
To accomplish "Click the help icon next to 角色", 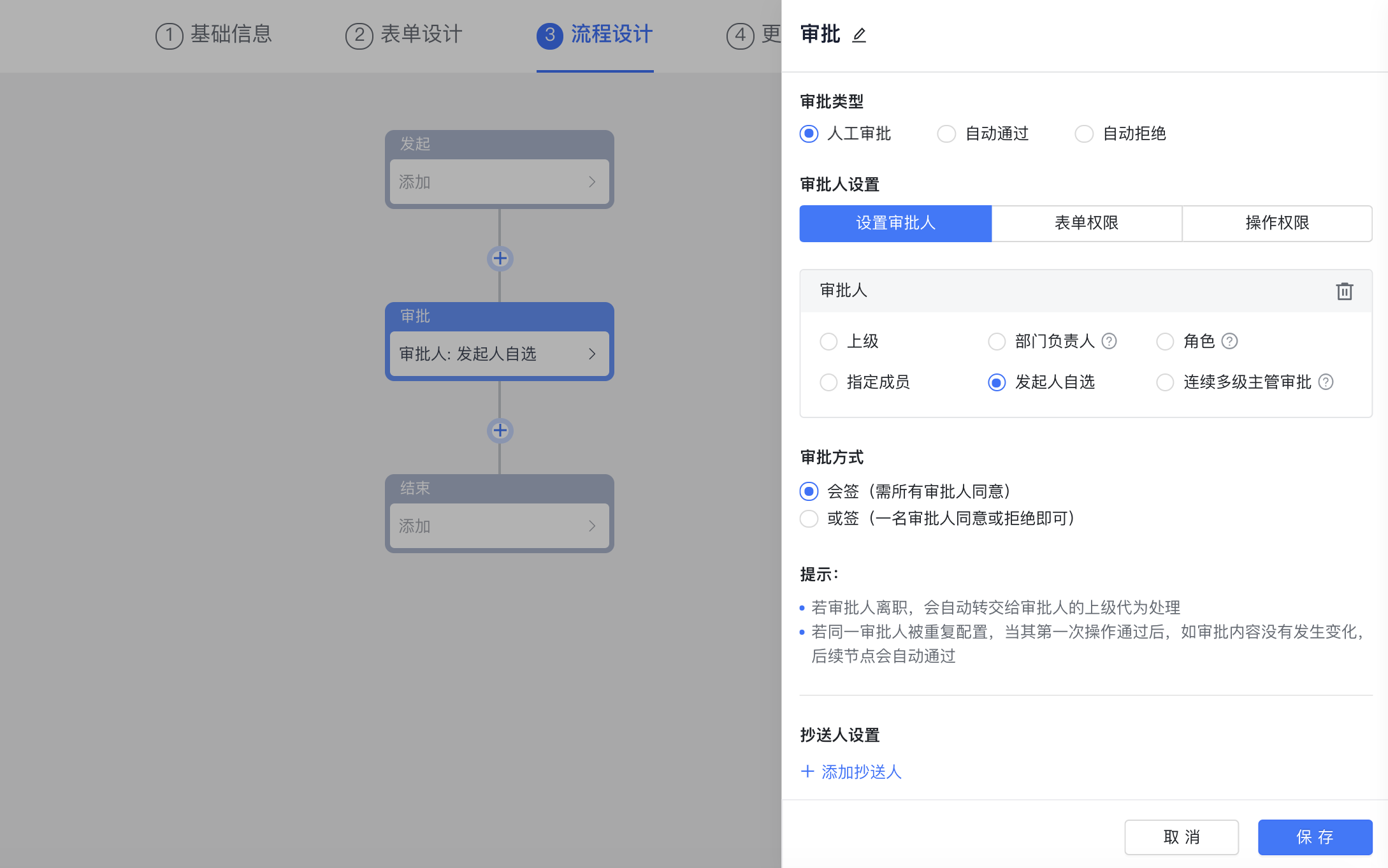I will click(x=1229, y=342).
